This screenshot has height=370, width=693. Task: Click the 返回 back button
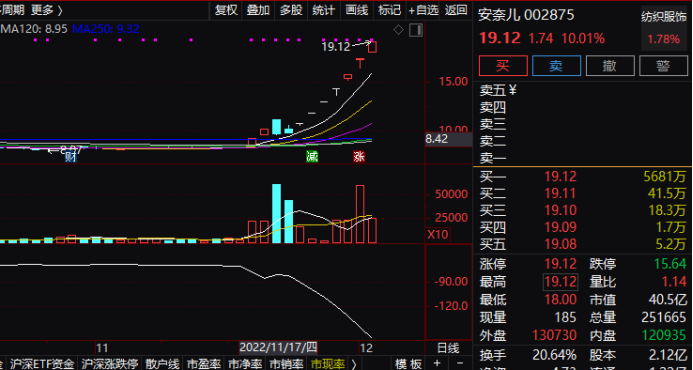coord(456,10)
